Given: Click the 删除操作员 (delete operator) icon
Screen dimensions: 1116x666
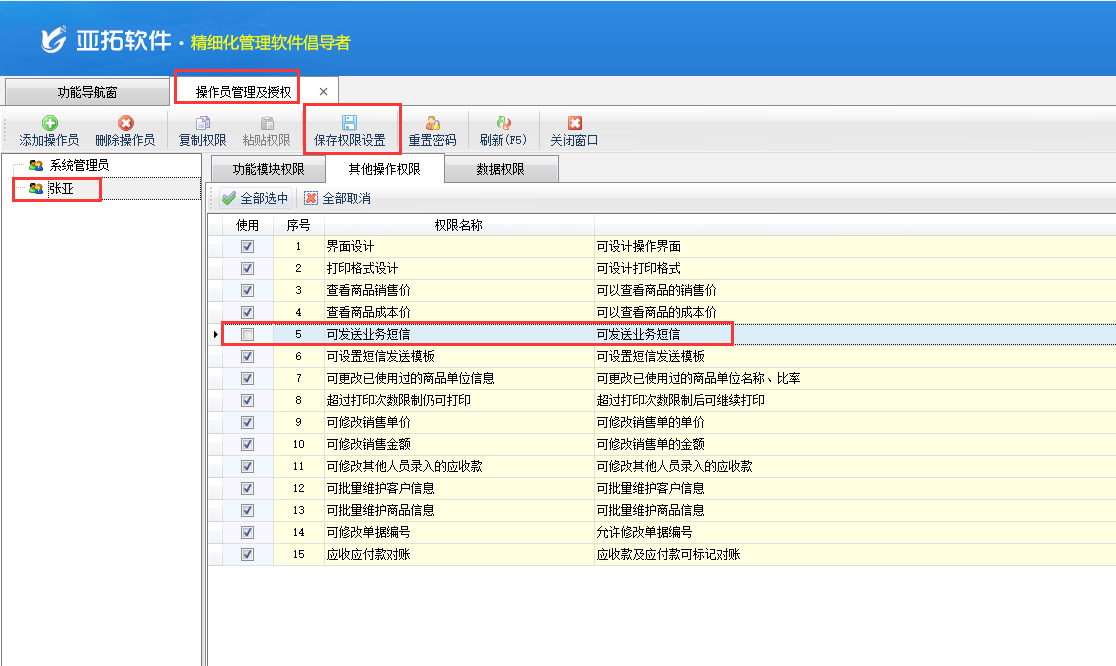Looking at the screenshot, I should pyautogui.click(x=125, y=123).
